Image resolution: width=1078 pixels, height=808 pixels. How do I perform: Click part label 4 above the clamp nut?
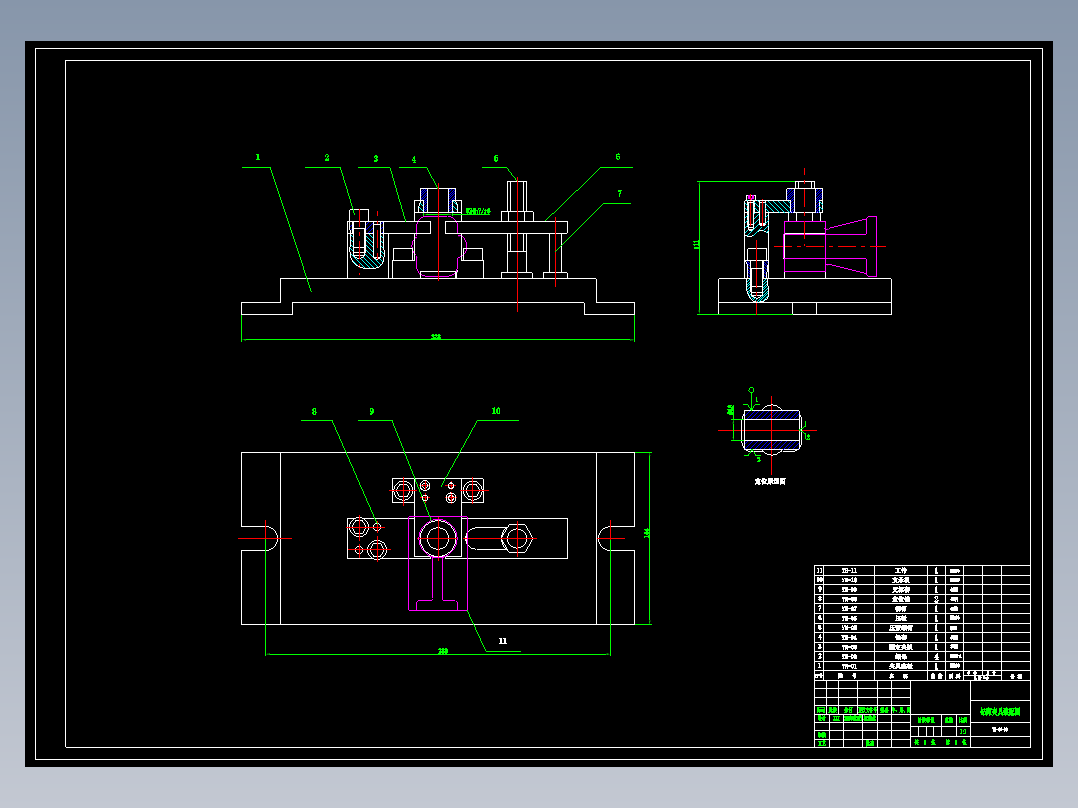point(414,160)
